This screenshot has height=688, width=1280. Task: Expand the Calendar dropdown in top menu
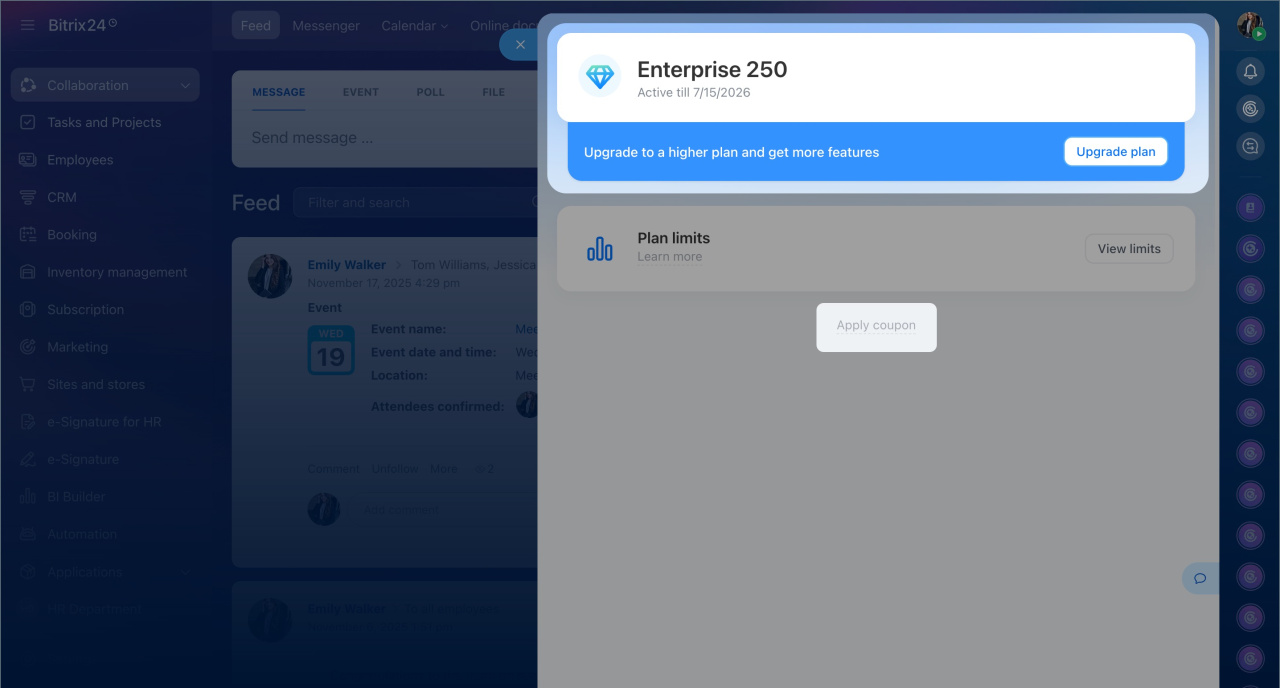click(414, 26)
